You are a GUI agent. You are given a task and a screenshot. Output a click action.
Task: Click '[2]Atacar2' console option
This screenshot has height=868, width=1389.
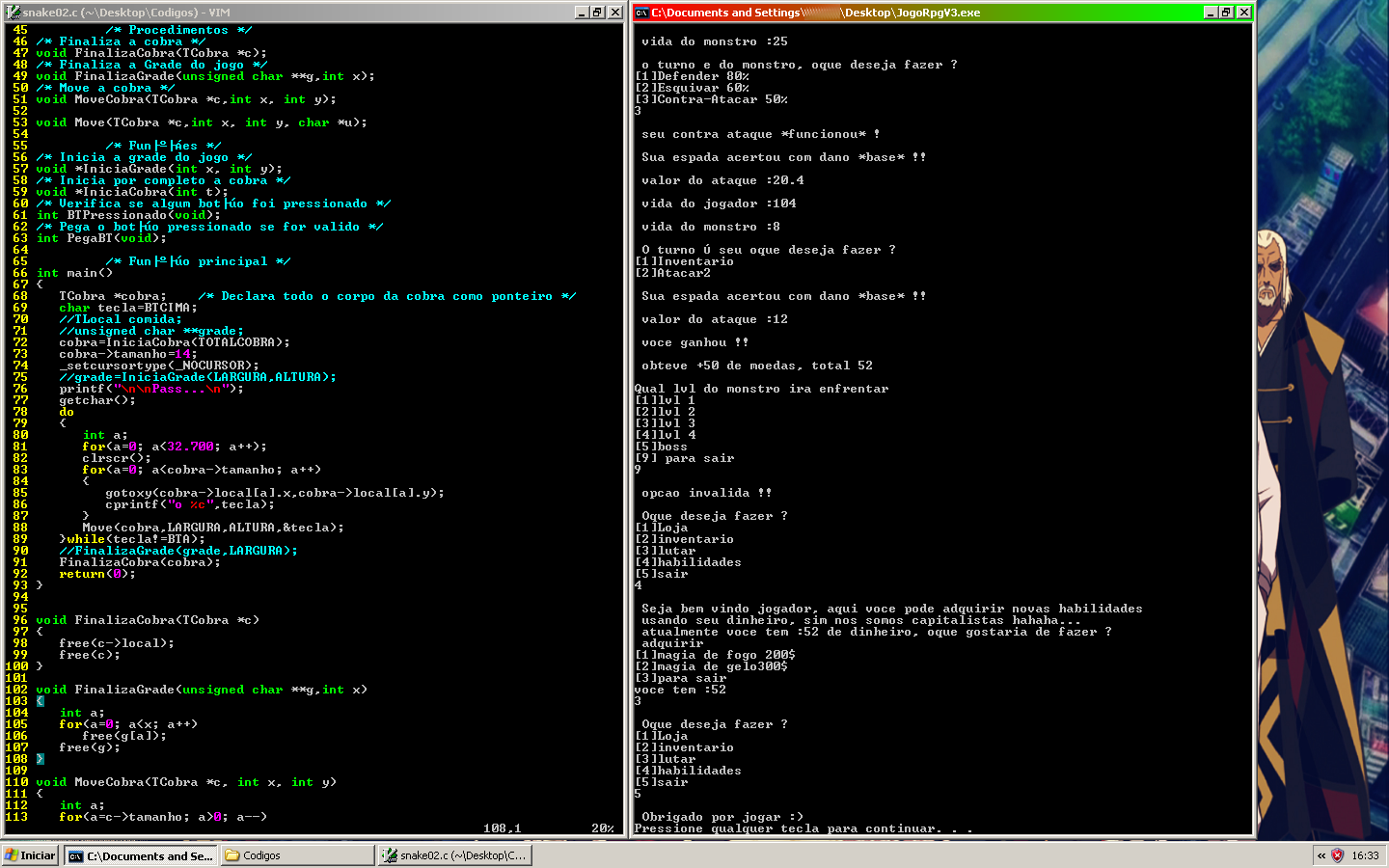pyautogui.click(x=672, y=273)
